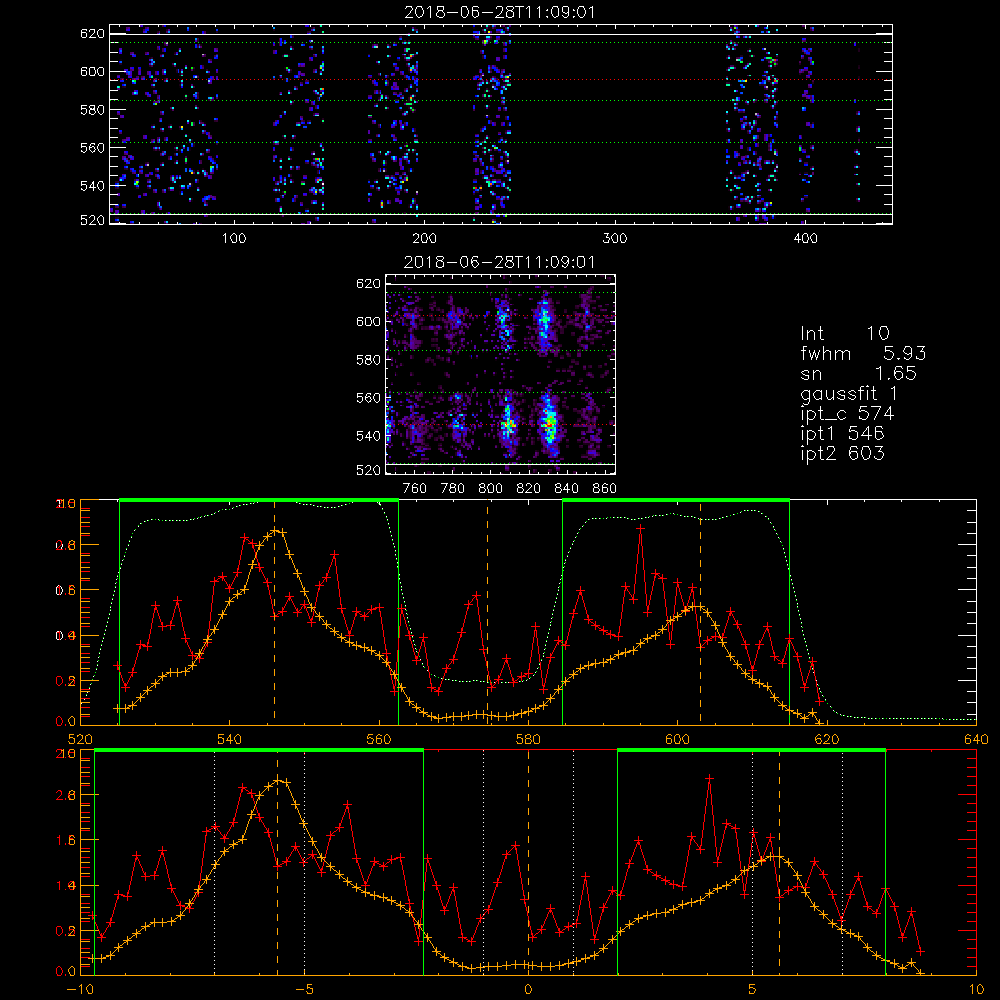This screenshot has height=1000, width=1000.
Task: Click y-axis label 540 on top wide plot
Action: [92, 186]
